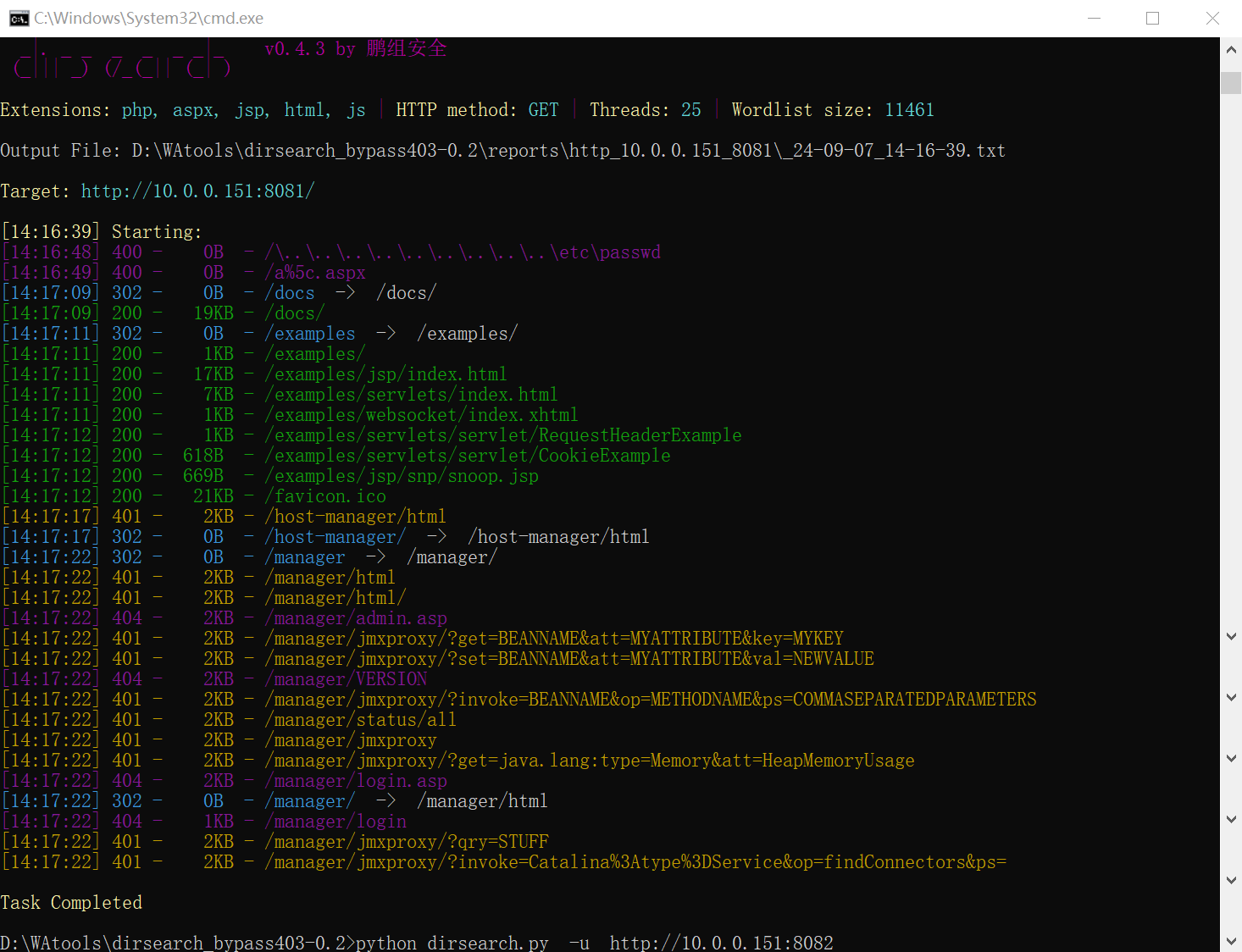This screenshot has width=1242, height=952.
Task: Click the /manager/login.asp path
Action: [x=356, y=781]
